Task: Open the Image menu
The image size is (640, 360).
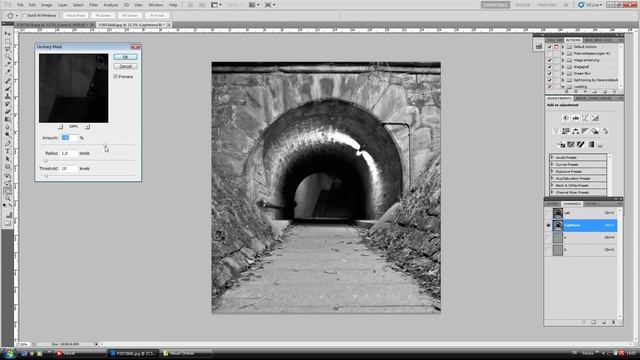Action: coord(46,5)
